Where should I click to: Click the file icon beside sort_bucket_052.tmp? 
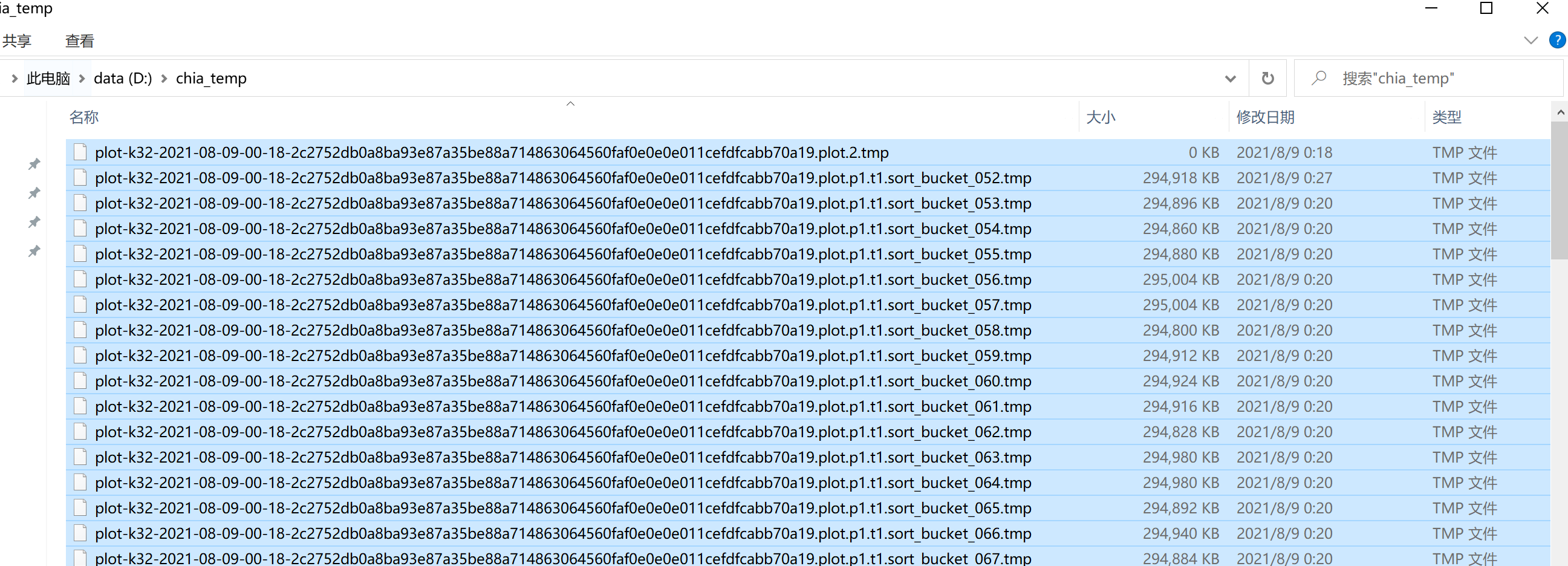point(80,178)
